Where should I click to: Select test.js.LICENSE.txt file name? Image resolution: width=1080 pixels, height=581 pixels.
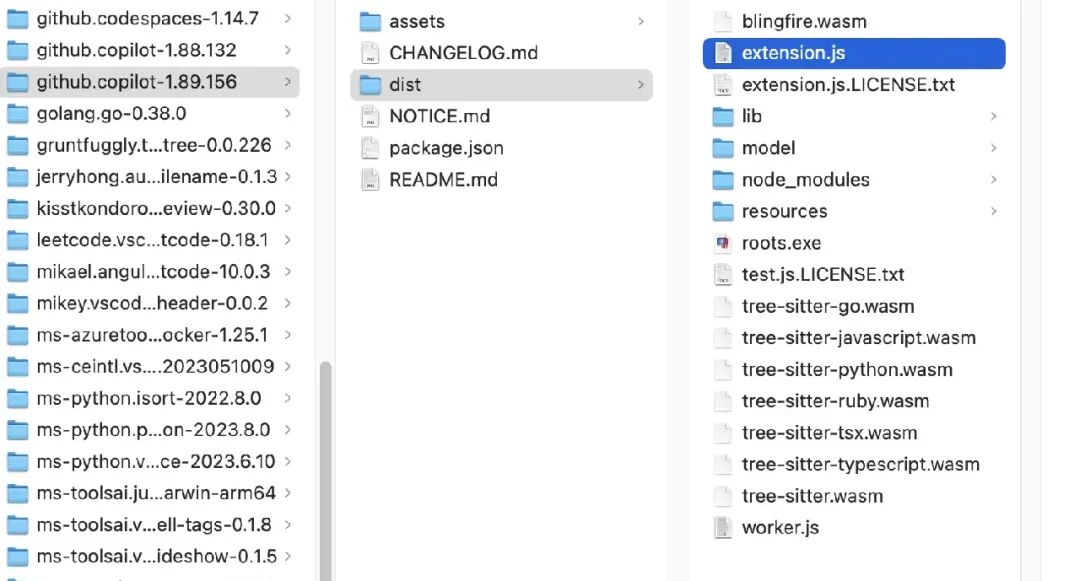823,275
